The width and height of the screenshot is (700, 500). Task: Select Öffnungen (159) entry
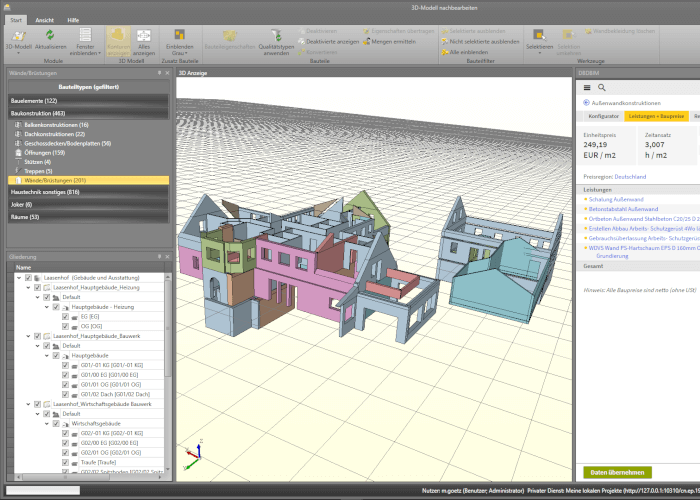pyautogui.click(x=88, y=153)
